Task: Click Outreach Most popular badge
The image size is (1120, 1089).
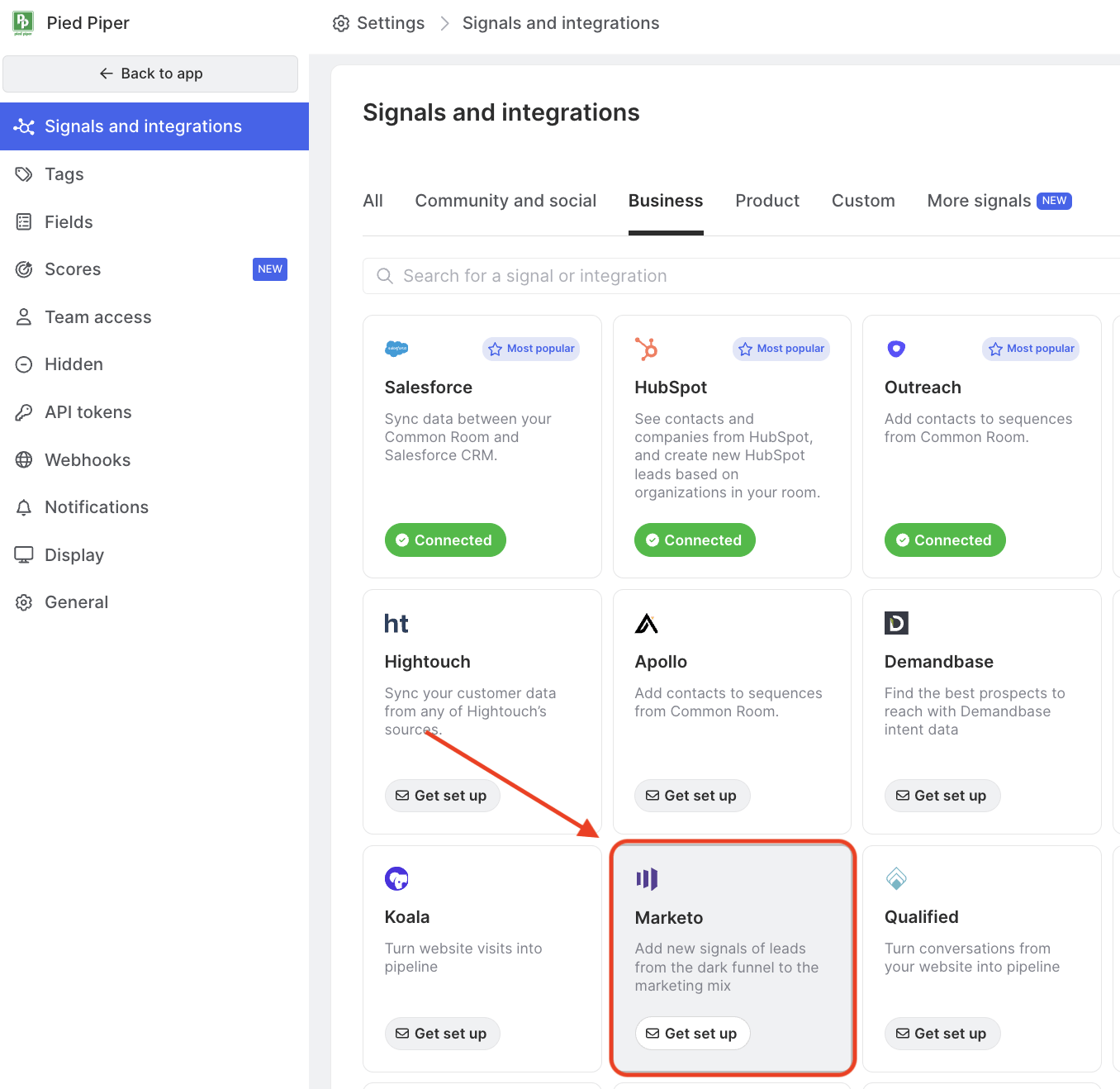Action: (x=1031, y=349)
